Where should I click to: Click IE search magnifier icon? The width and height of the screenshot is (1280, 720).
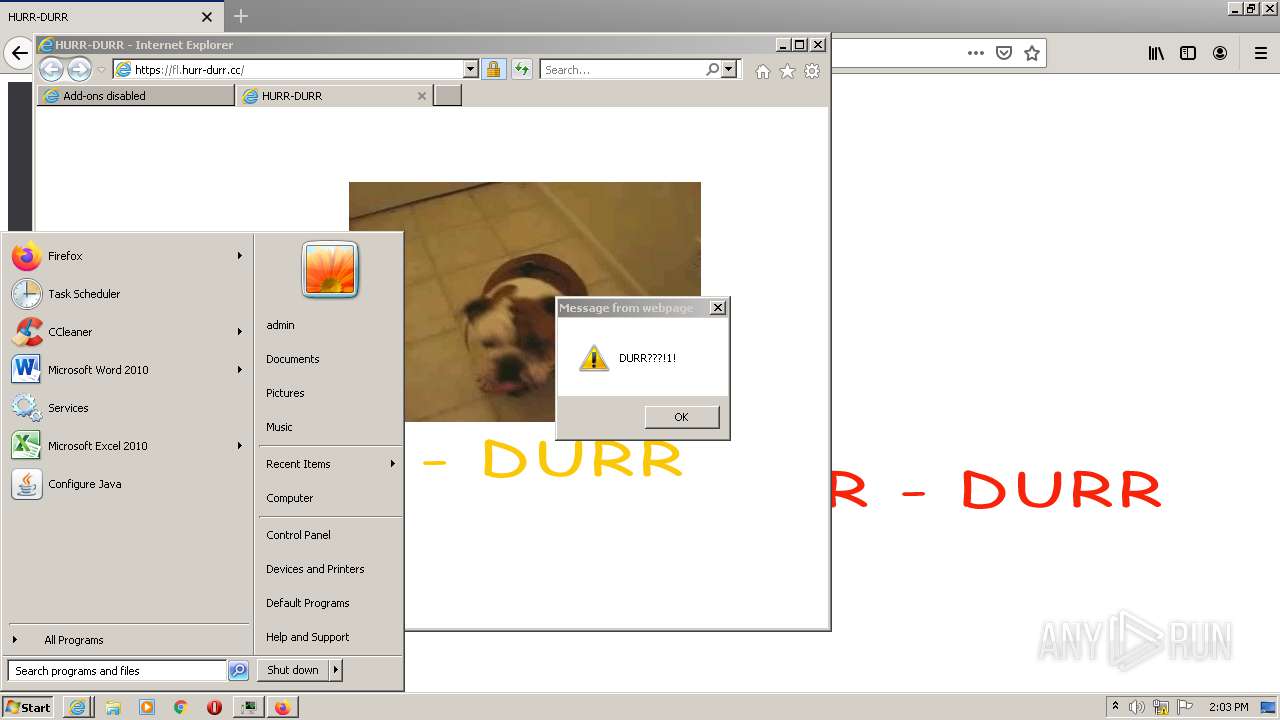tap(712, 70)
